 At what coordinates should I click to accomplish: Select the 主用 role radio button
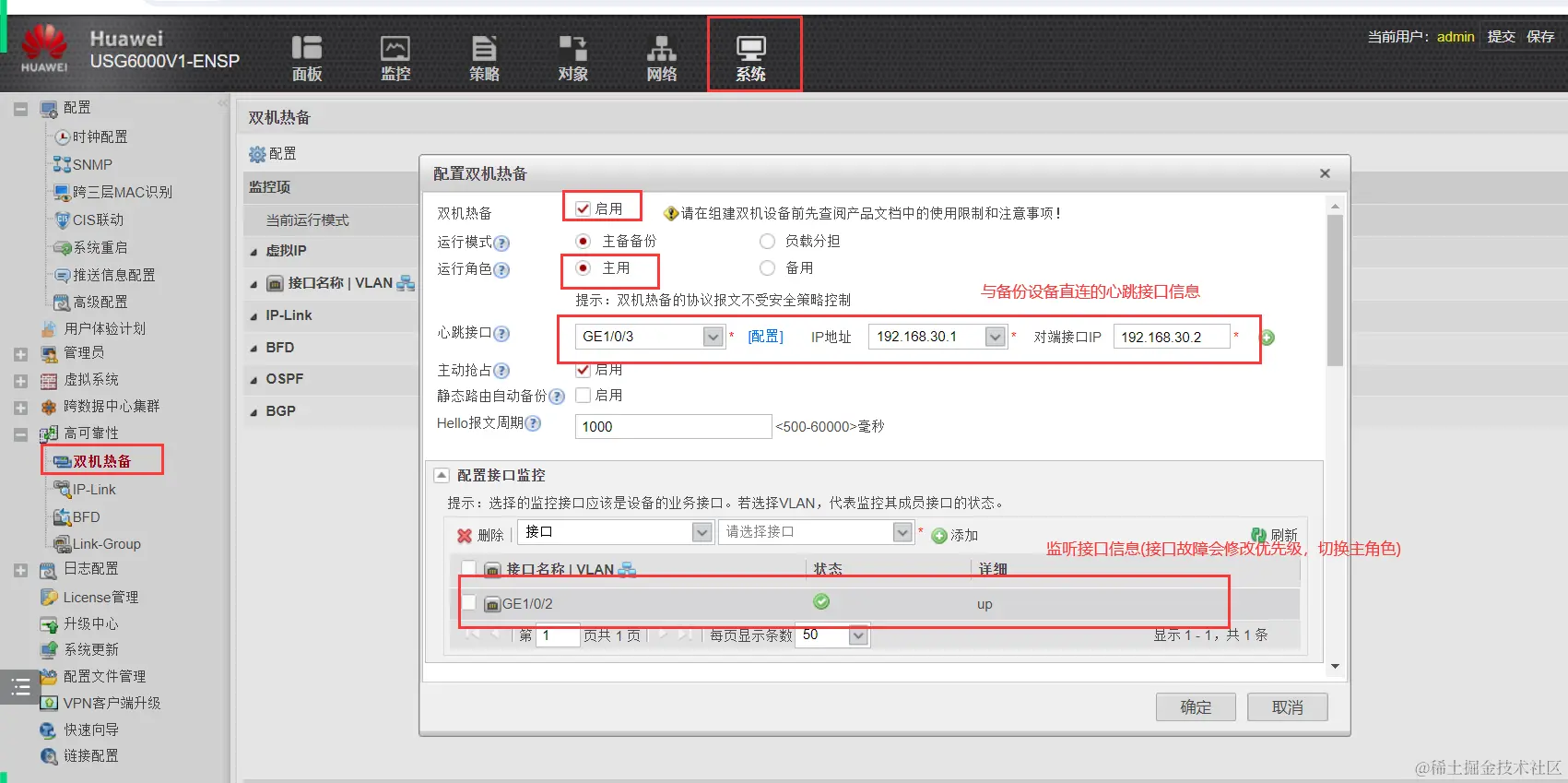(583, 267)
